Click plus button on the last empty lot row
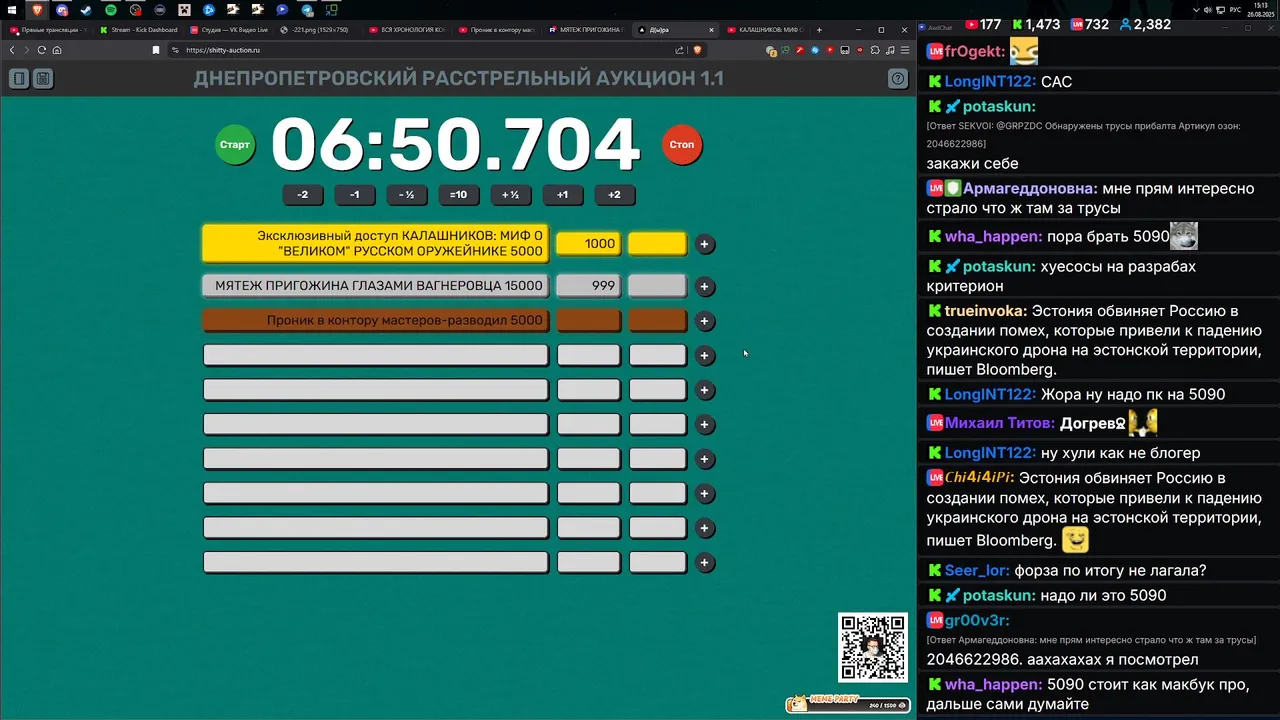 (705, 562)
